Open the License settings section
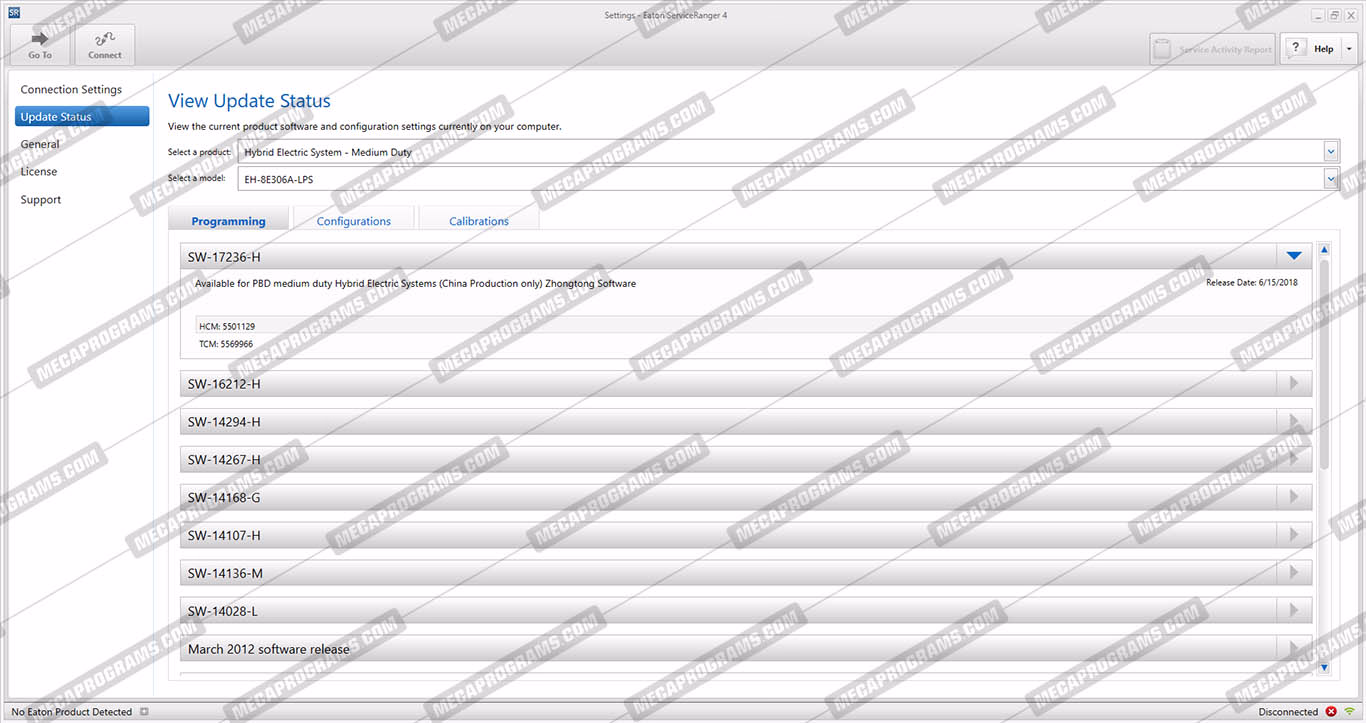Image resolution: width=1366 pixels, height=723 pixels. point(39,172)
